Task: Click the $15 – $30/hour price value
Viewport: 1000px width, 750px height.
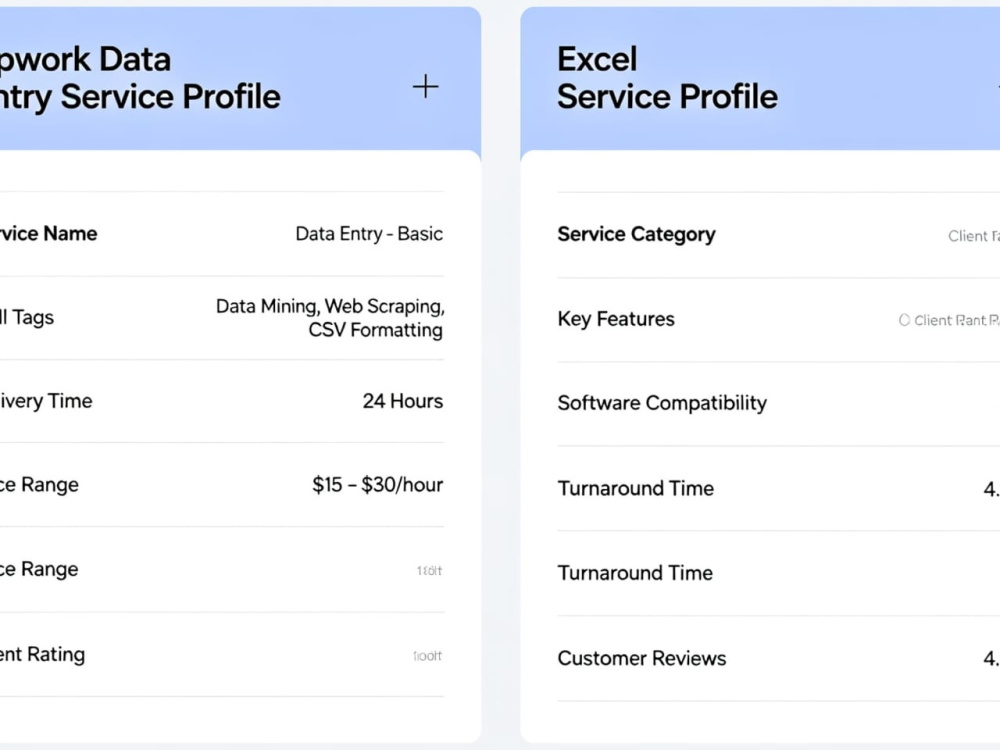Action: 378,484
